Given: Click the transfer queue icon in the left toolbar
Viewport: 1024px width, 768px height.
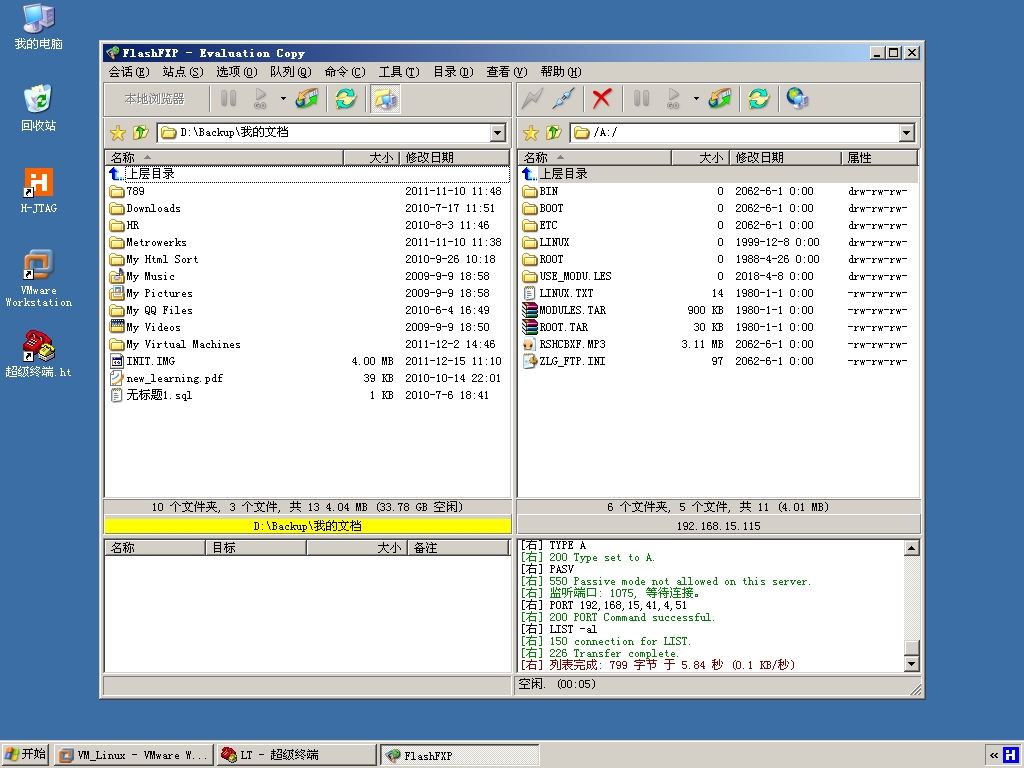Looking at the screenshot, I should tap(307, 99).
